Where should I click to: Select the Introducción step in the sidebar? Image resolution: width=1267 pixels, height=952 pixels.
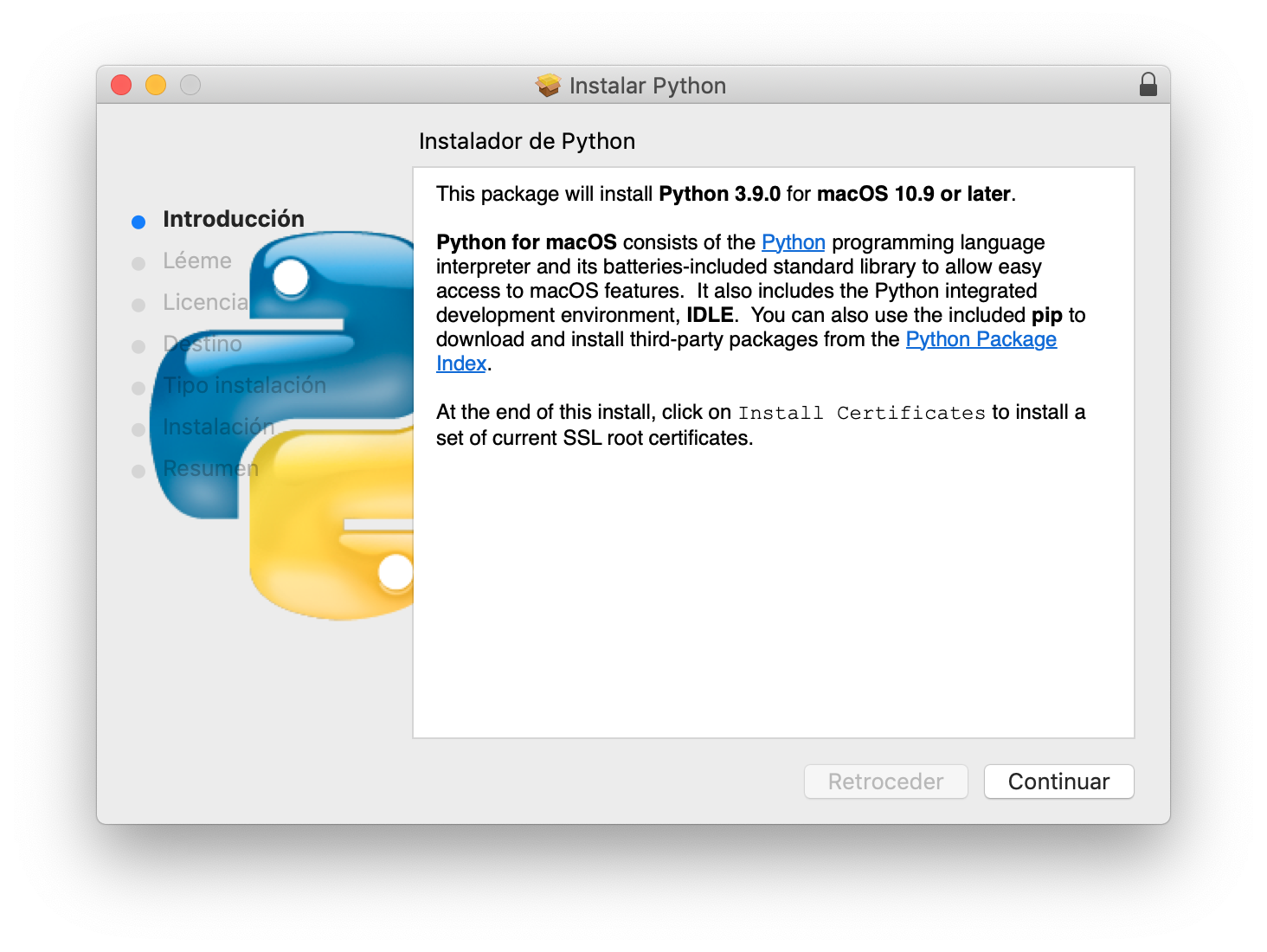[234, 219]
